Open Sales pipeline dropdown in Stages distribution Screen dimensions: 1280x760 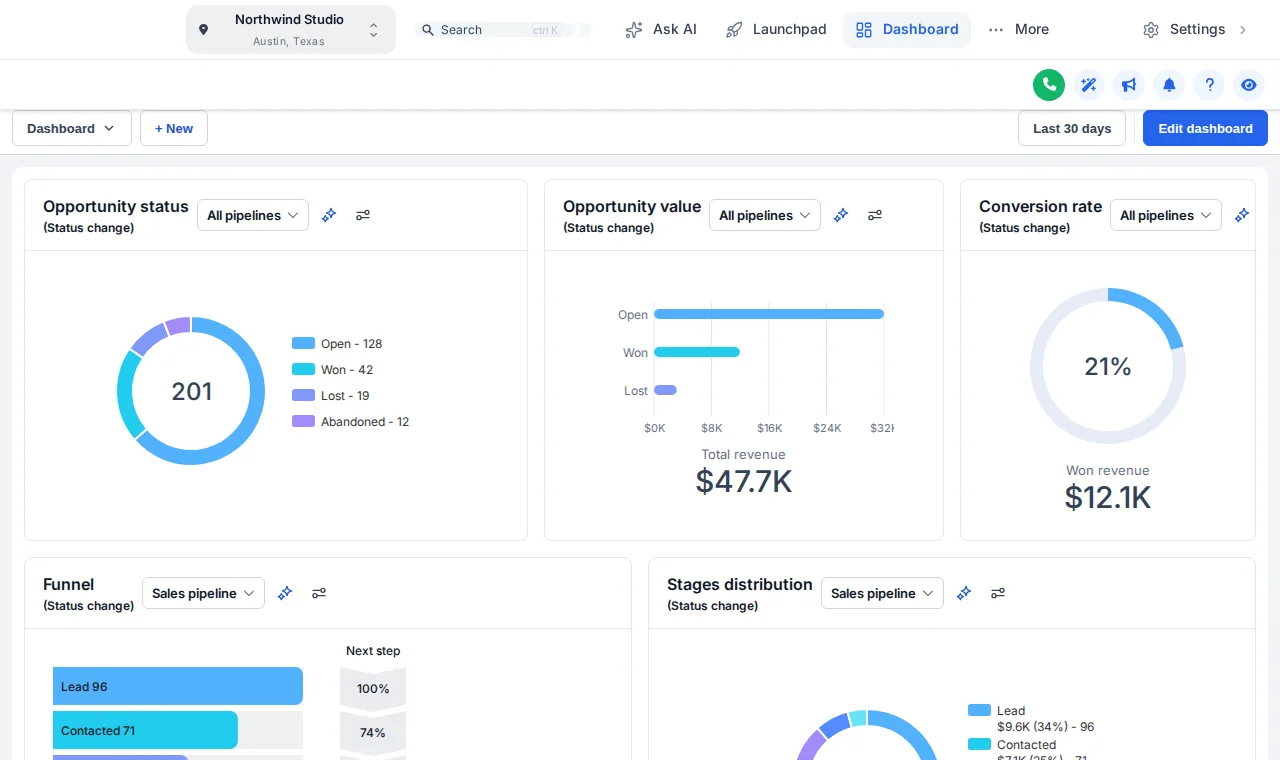[882, 593]
